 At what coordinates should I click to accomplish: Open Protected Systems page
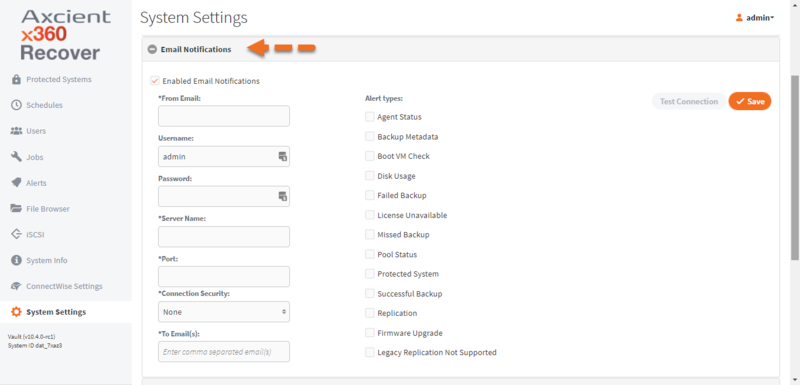coord(59,80)
